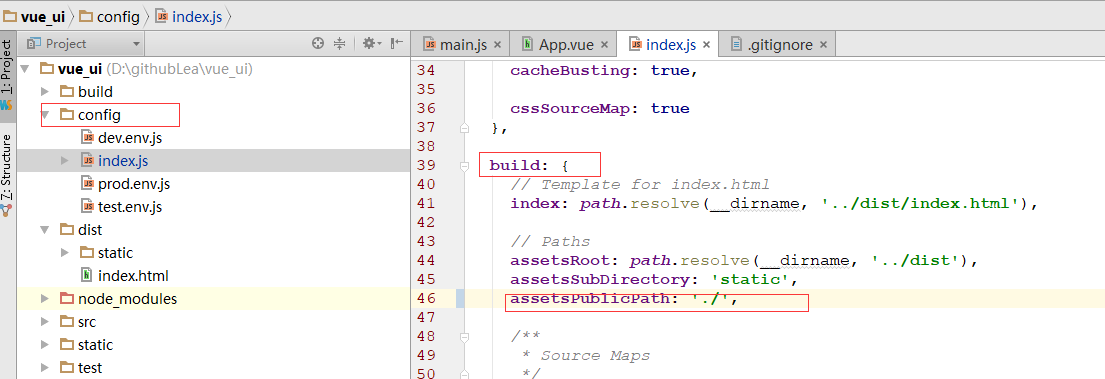The height and width of the screenshot is (379, 1105).
Task: Click the cssSourceMap line in editor
Action: pos(599,108)
